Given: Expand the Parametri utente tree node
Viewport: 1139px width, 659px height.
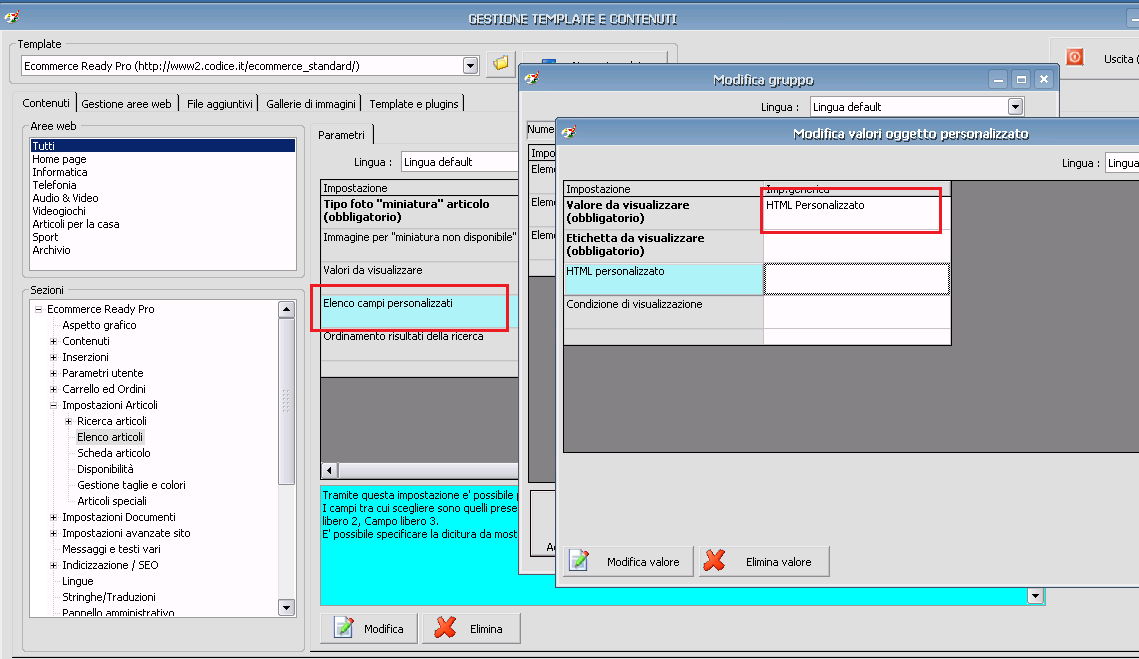Looking at the screenshot, I should click(53, 373).
